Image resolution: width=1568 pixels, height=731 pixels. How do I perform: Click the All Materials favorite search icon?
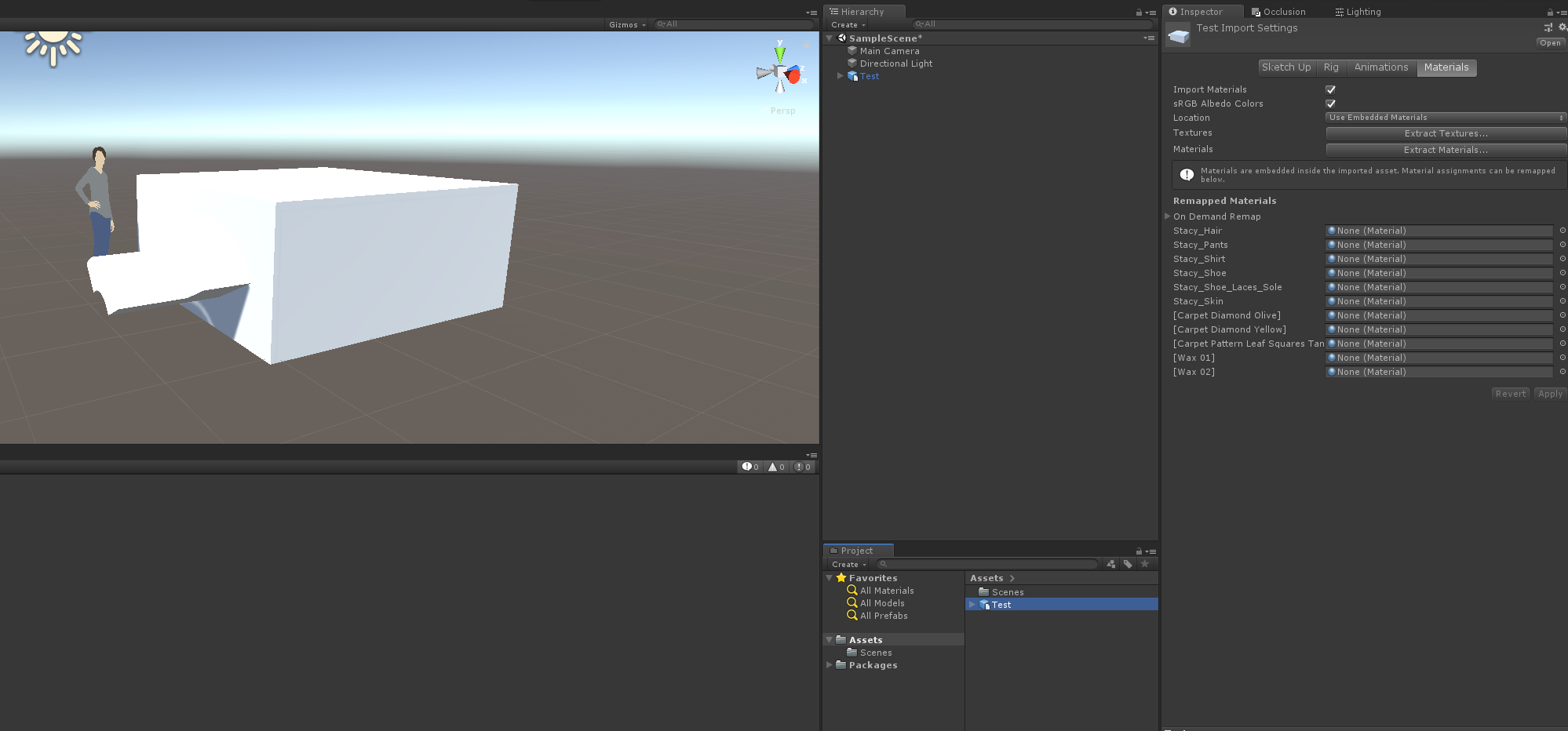(x=852, y=590)
